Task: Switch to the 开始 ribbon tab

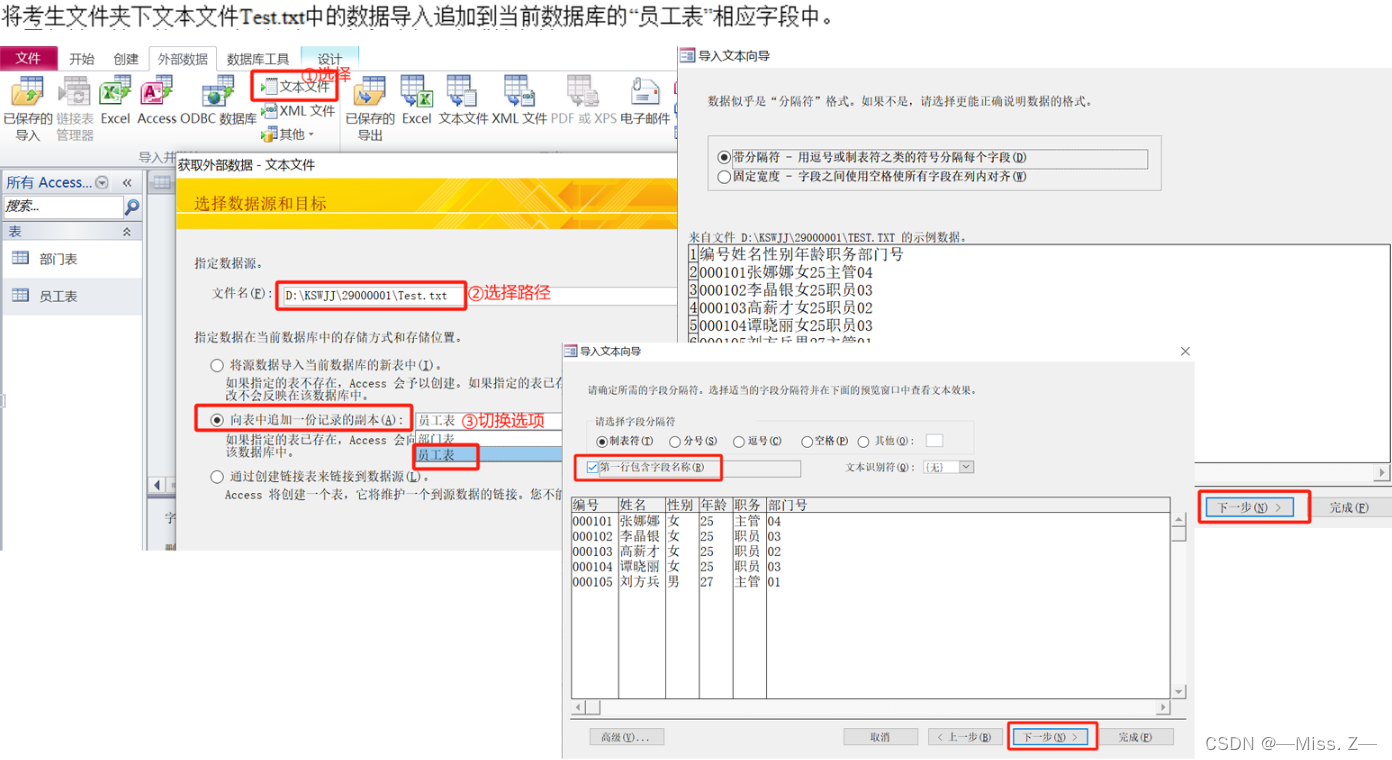Action: pyautogui.click(x=82, y=59)
